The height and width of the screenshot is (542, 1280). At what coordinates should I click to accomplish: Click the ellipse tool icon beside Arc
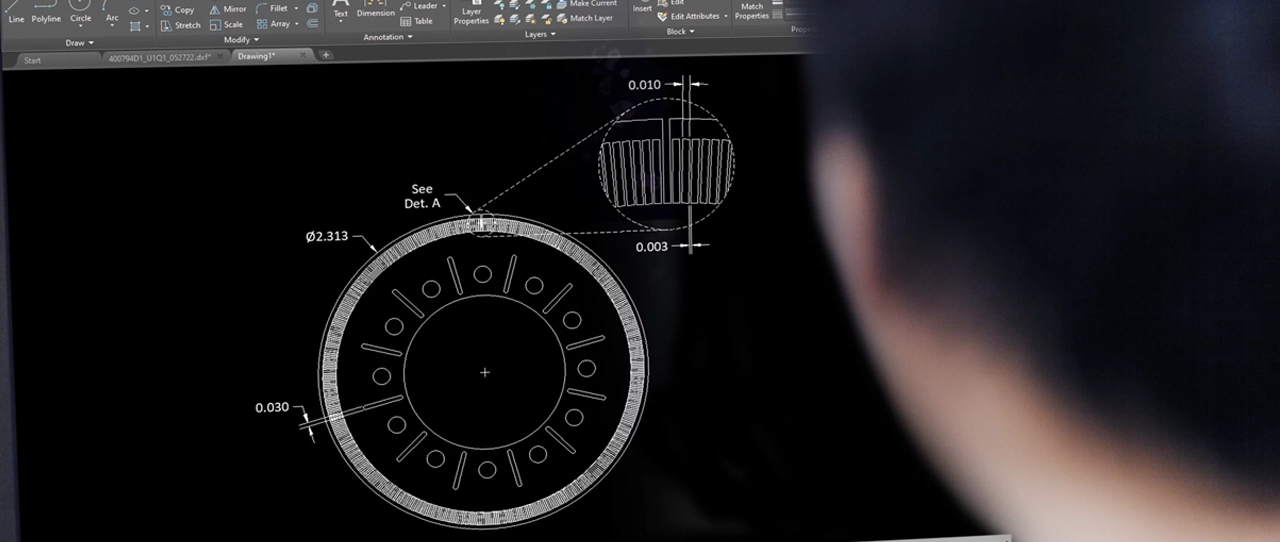coord(135,11)
